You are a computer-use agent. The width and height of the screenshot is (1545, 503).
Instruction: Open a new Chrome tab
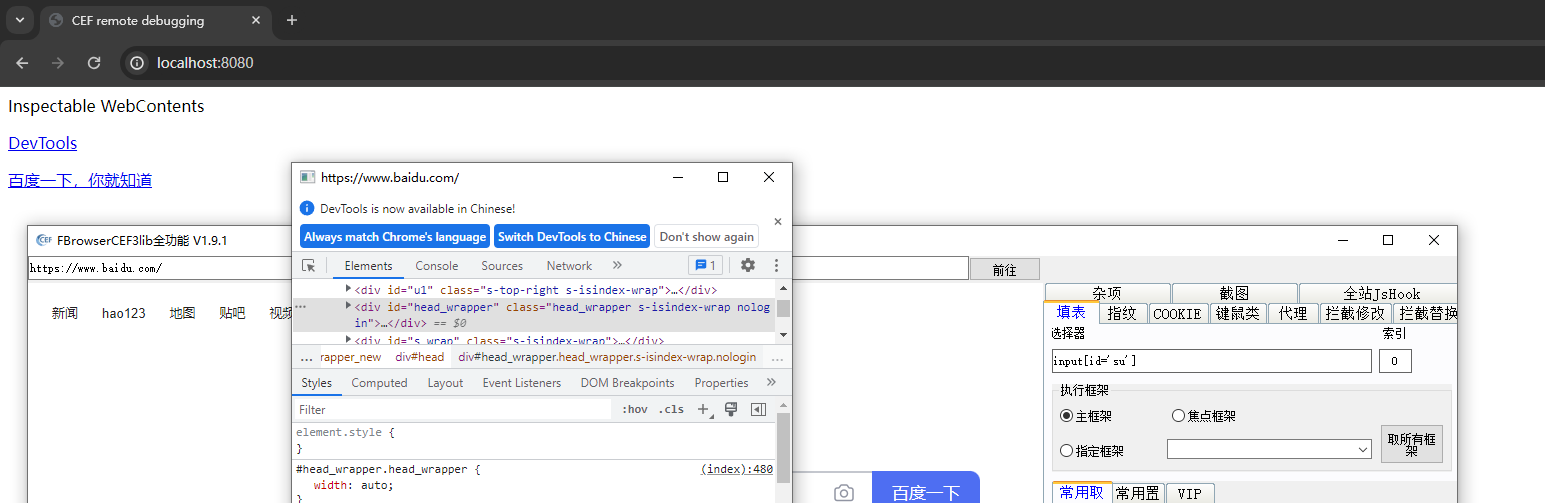point(292,20)
